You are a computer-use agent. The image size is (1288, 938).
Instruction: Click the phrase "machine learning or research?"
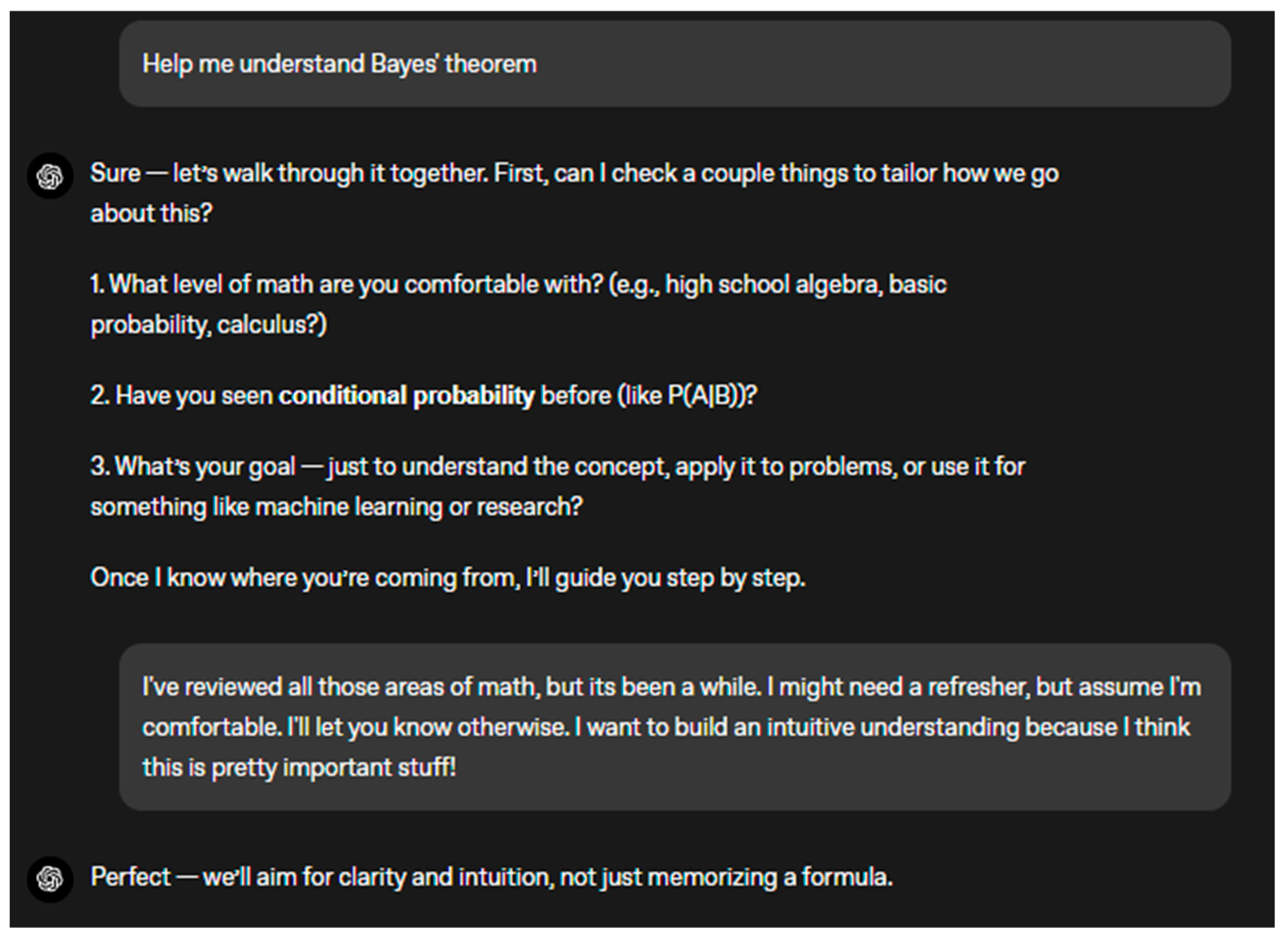(x=419, y=507)
